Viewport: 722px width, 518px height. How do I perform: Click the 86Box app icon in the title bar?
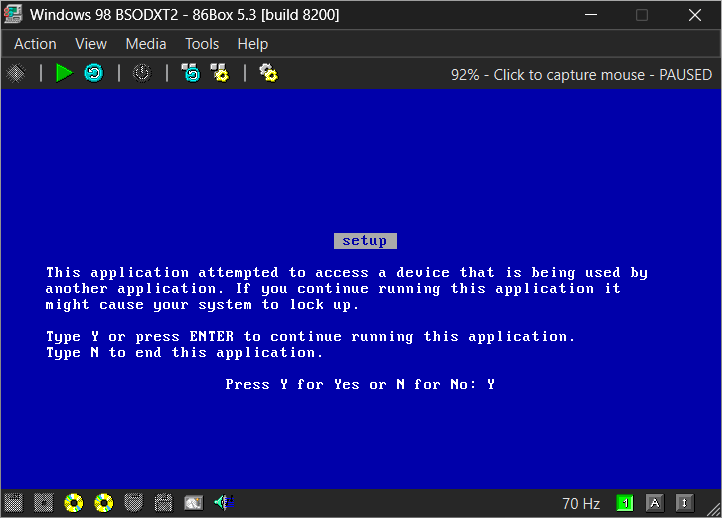[13, 15]
